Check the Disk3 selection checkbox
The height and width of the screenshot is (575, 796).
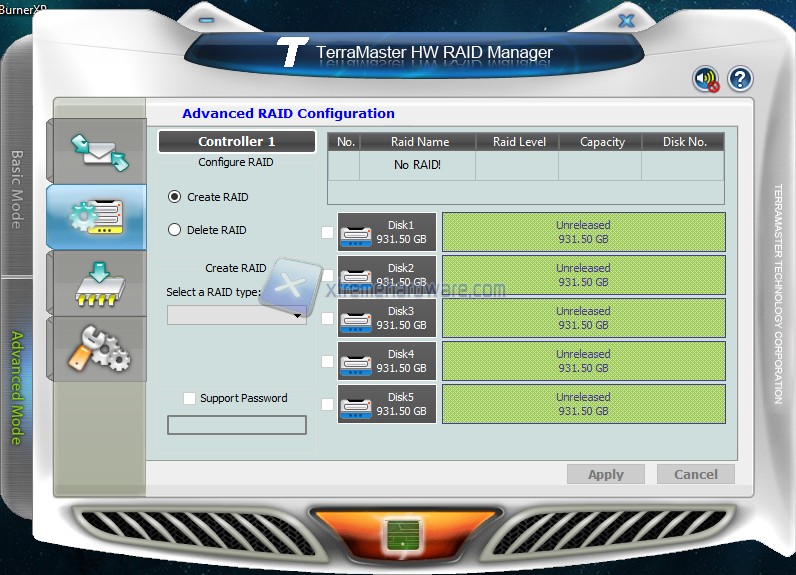click(x=327, y=319)
